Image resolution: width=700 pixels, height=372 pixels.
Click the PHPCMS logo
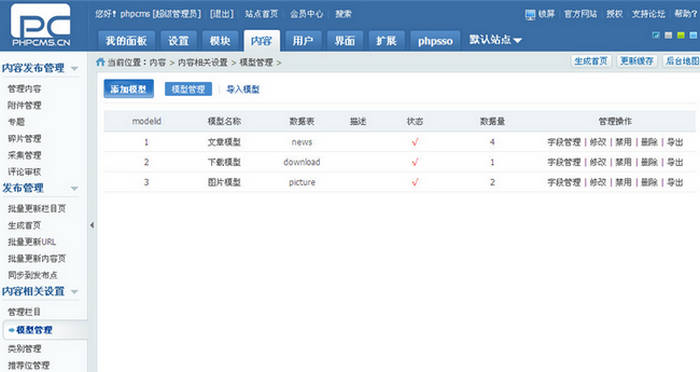pos(41,25)
